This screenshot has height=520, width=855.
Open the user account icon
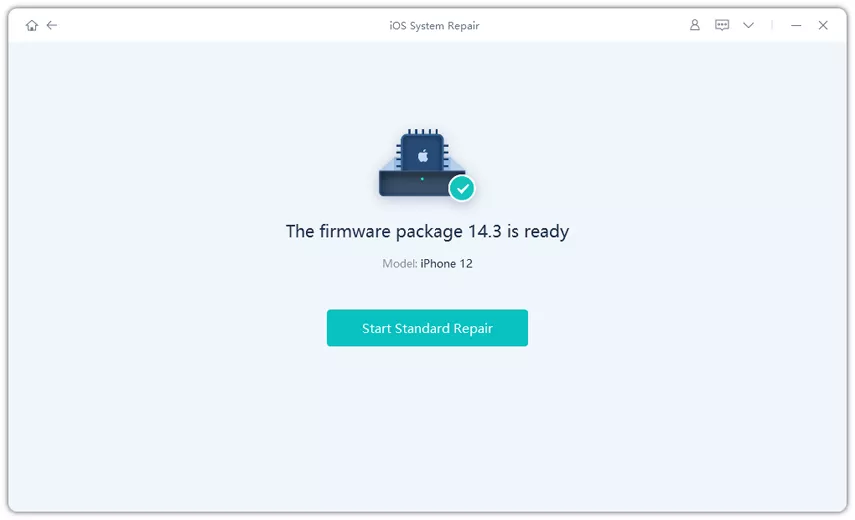695,25
